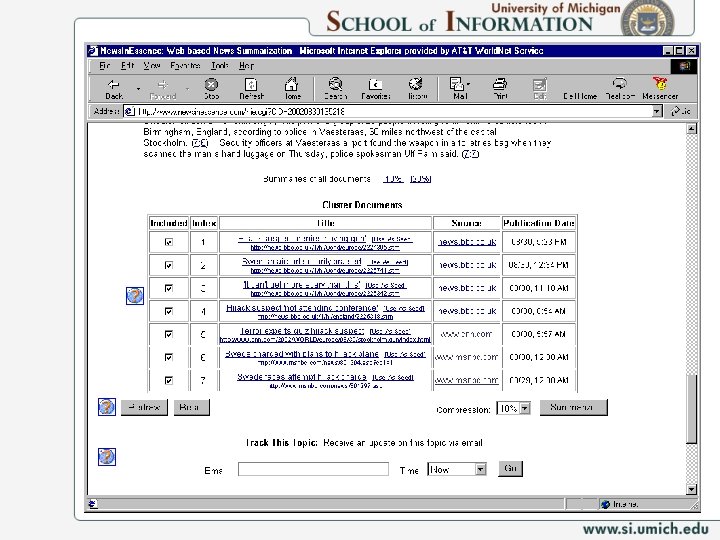Open the Time dropdown showing Now

click(480, 469)
